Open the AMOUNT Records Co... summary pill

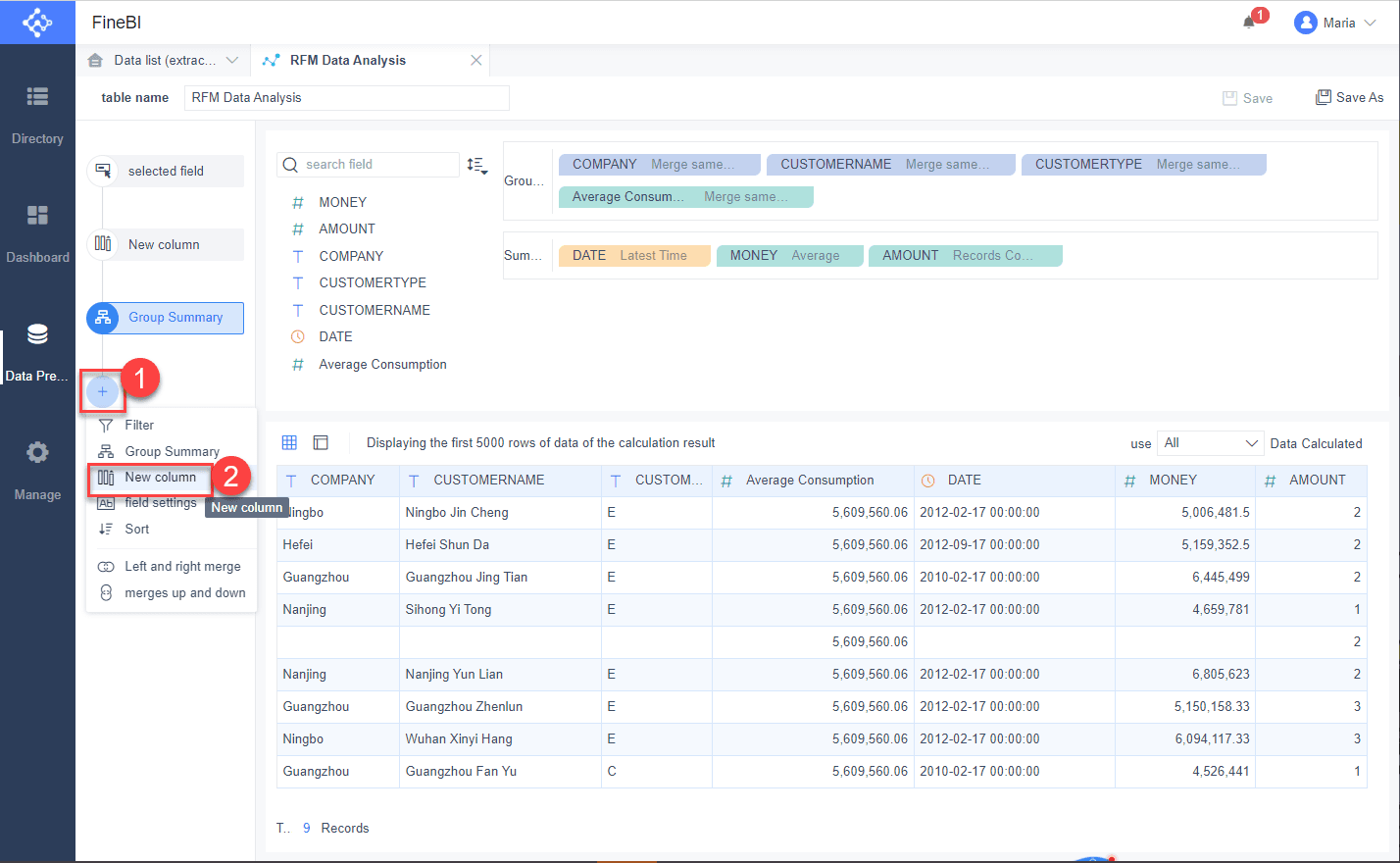pyautogui.click(x=966, y=256)
